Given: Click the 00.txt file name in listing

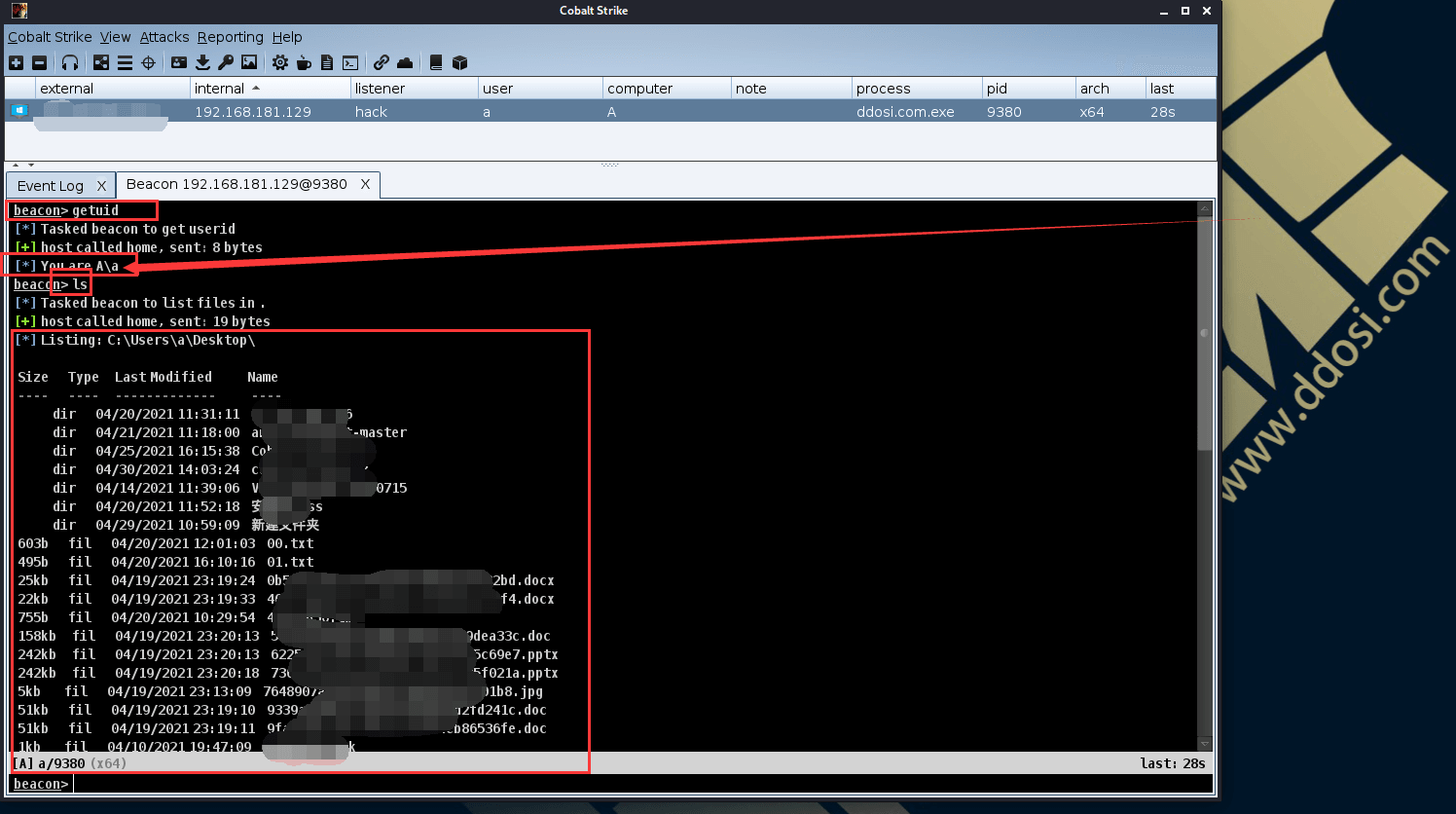Looking at the screenshot, I should tap(290, 543).
